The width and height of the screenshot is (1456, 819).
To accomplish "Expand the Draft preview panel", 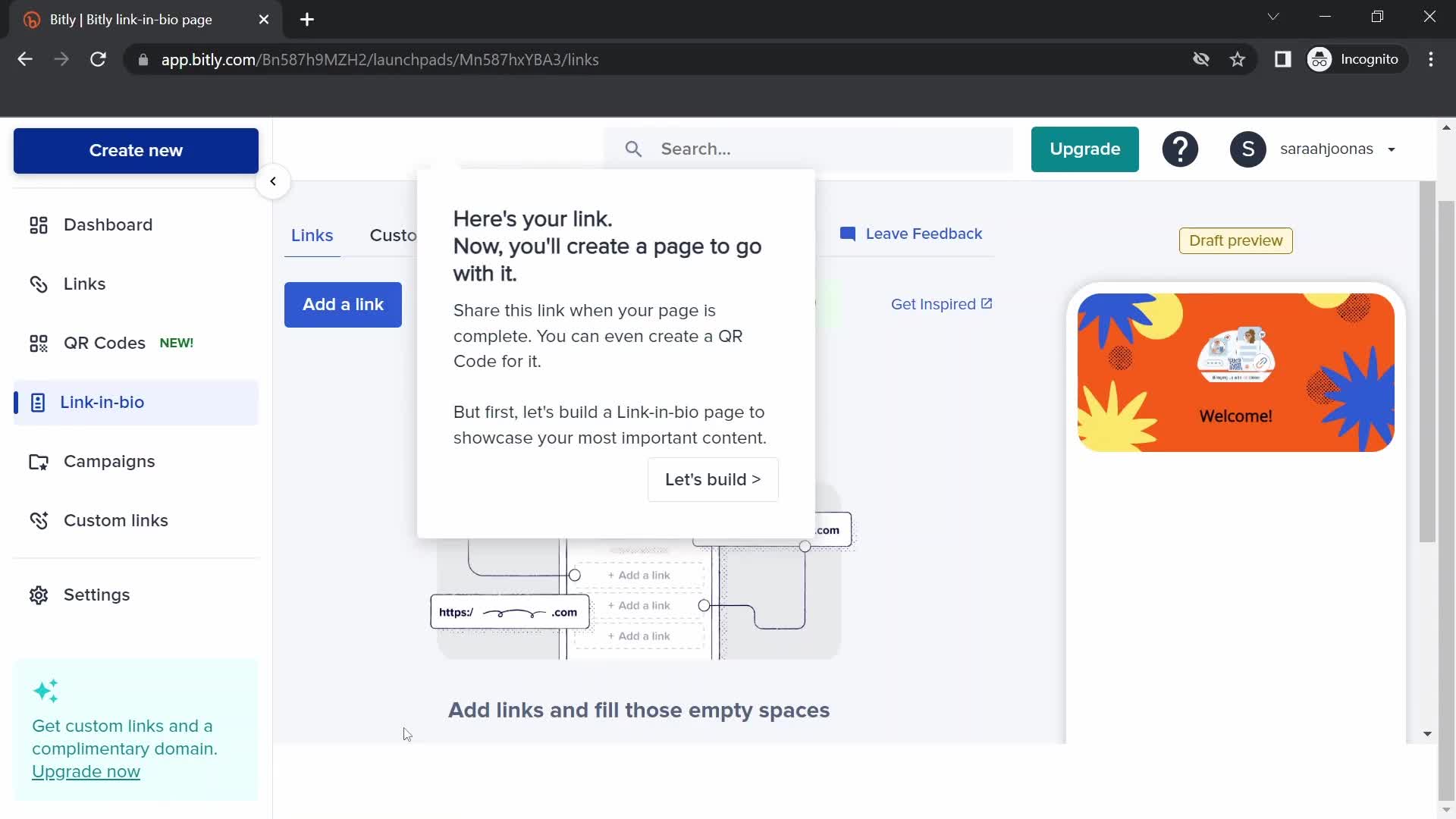I will (x=1237, y=240).
